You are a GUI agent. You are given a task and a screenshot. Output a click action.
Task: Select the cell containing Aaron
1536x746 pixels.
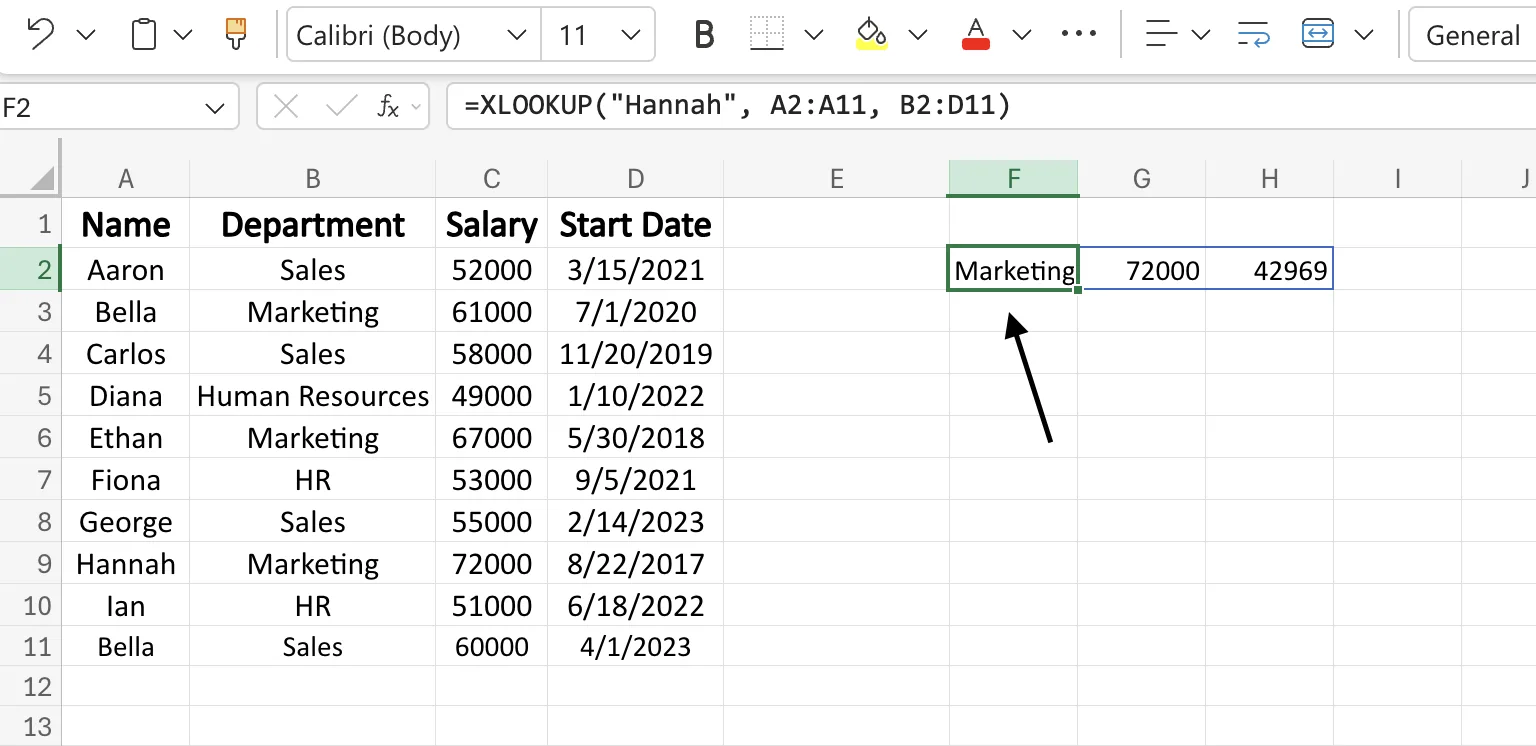[125, 270]
